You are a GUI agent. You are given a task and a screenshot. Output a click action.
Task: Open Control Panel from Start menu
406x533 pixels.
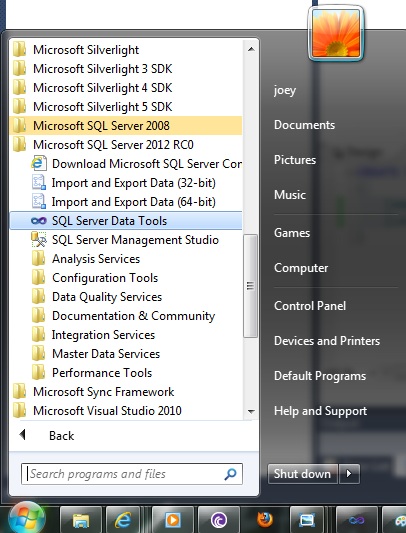(x=310, y=306)
